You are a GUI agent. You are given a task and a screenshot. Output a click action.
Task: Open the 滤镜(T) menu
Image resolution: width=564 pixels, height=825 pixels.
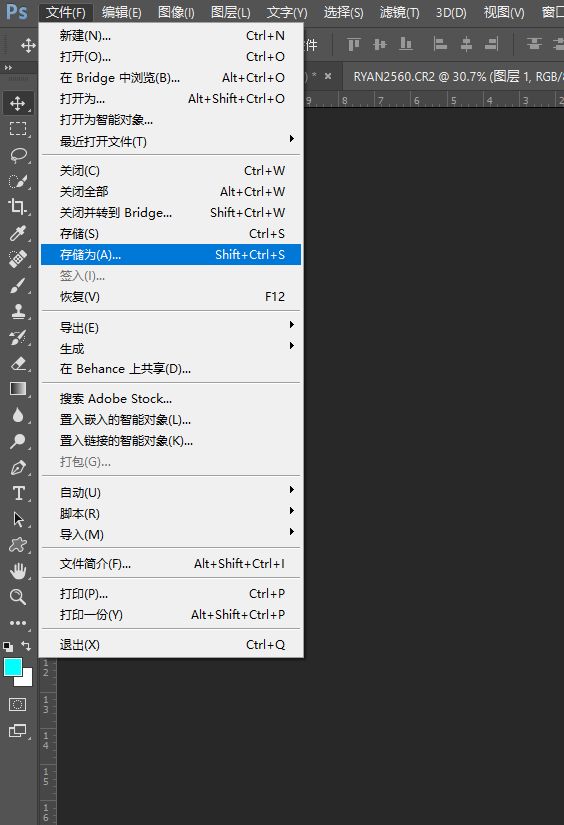tap(400, 12)
